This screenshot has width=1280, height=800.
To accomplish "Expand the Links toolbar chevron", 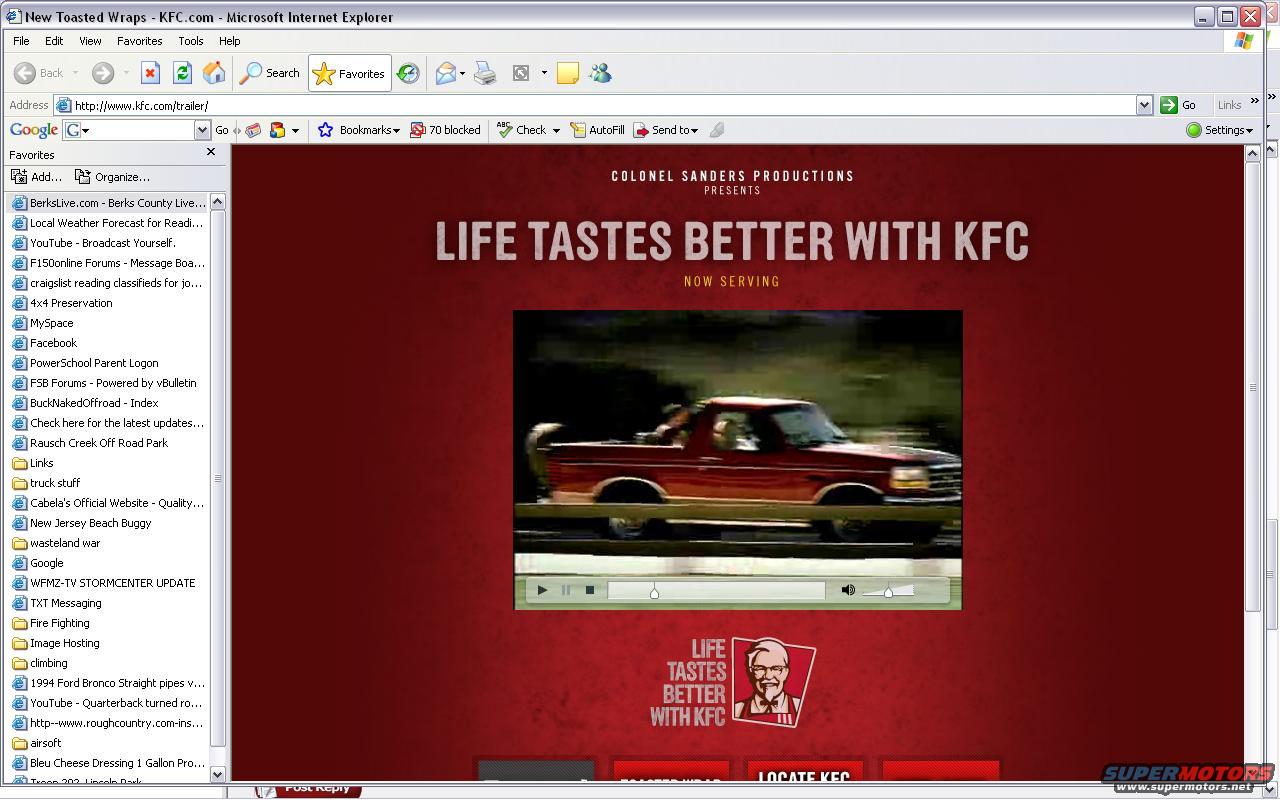I will (x=1254, y=101).
